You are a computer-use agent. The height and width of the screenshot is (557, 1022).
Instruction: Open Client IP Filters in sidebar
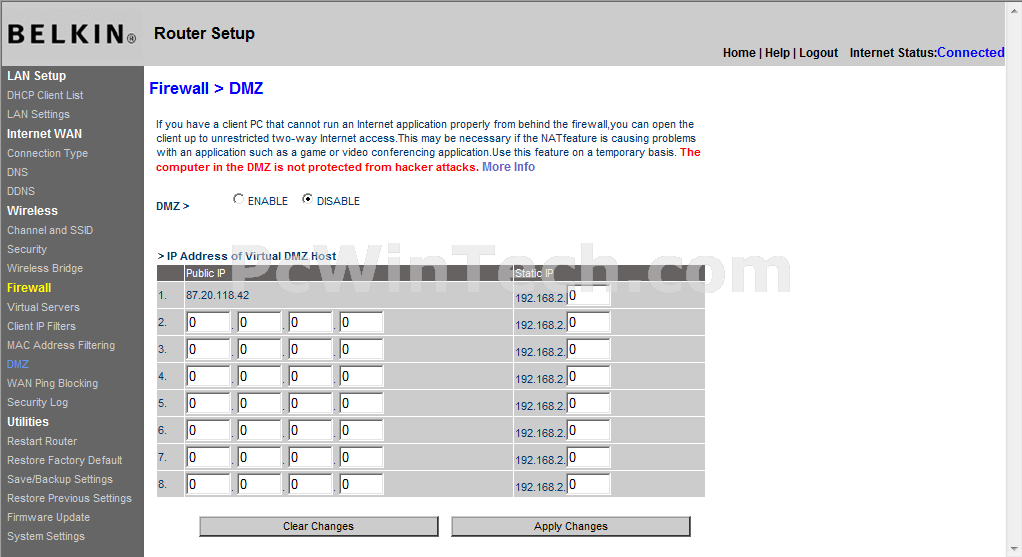42,326
